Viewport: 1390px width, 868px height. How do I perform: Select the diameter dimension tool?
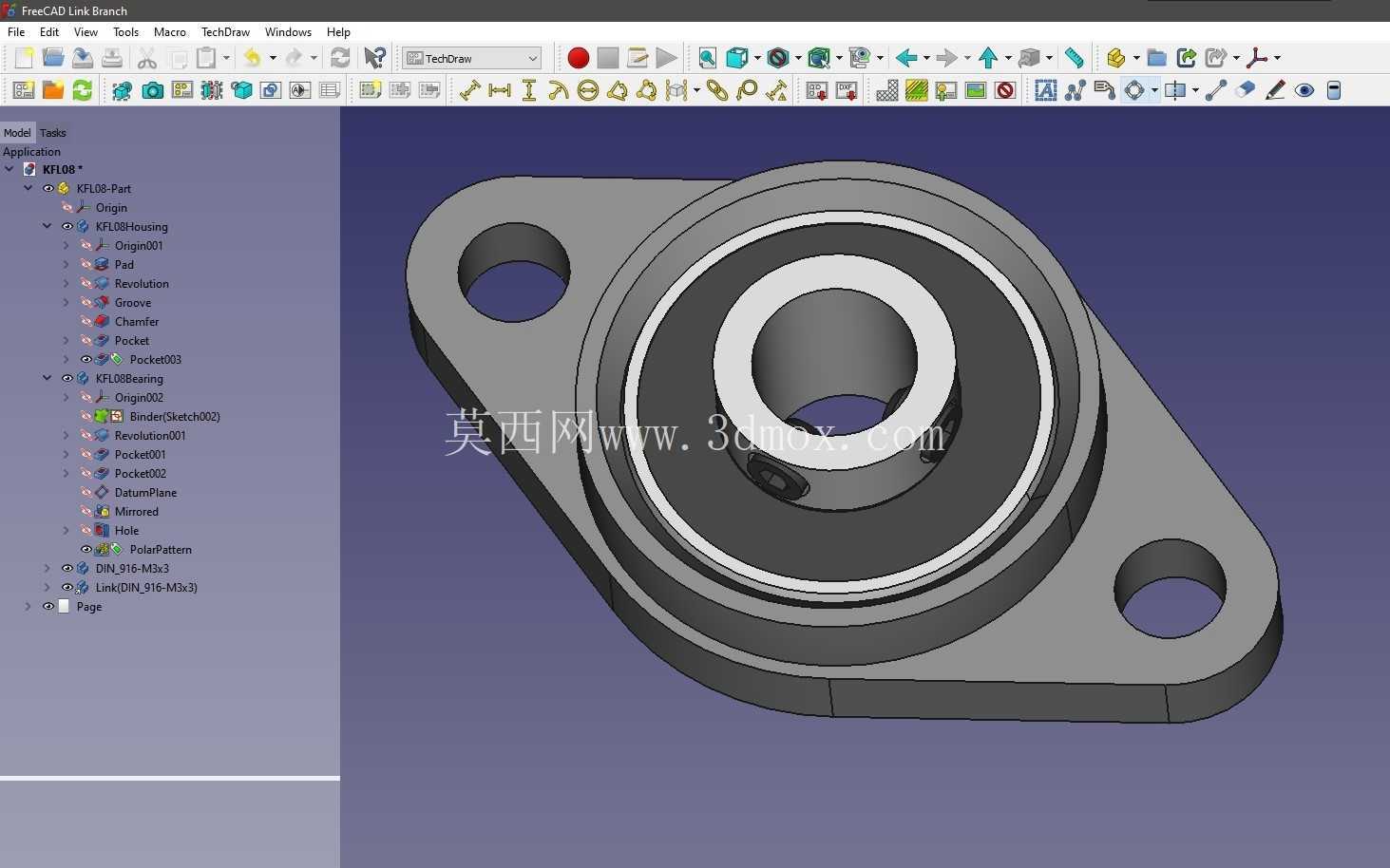coord(588,90)
